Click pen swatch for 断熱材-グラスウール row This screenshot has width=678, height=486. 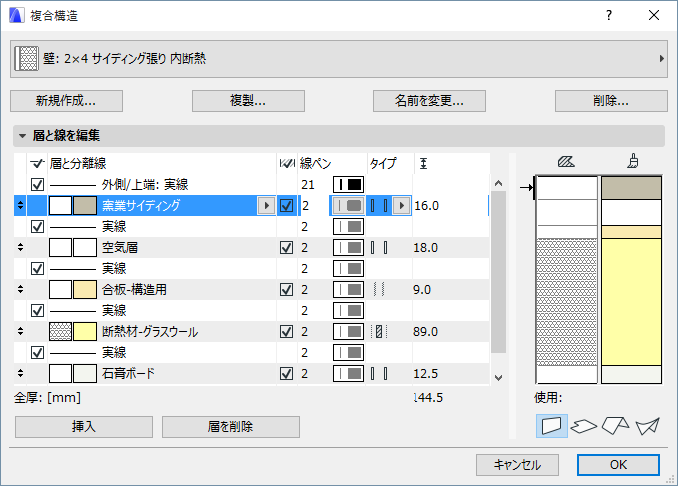point(348,332)
